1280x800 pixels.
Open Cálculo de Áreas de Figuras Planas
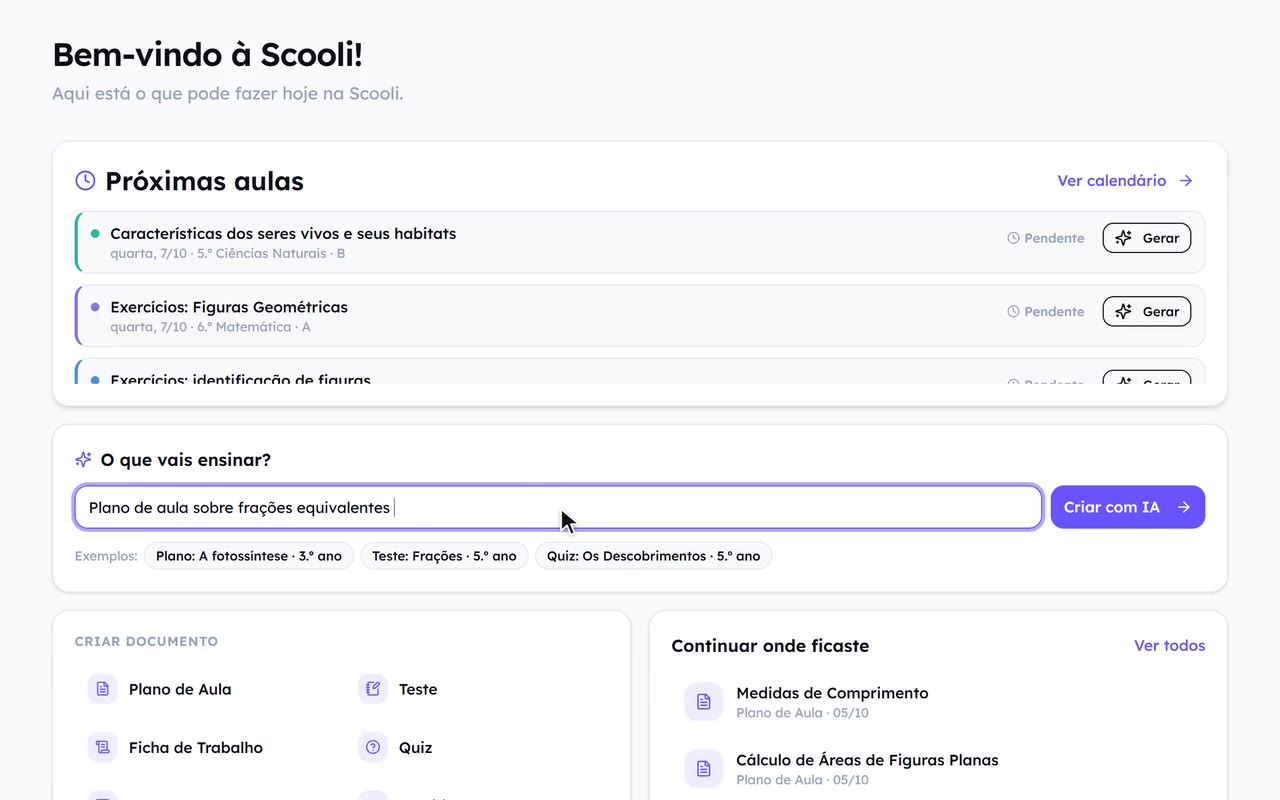938,769
